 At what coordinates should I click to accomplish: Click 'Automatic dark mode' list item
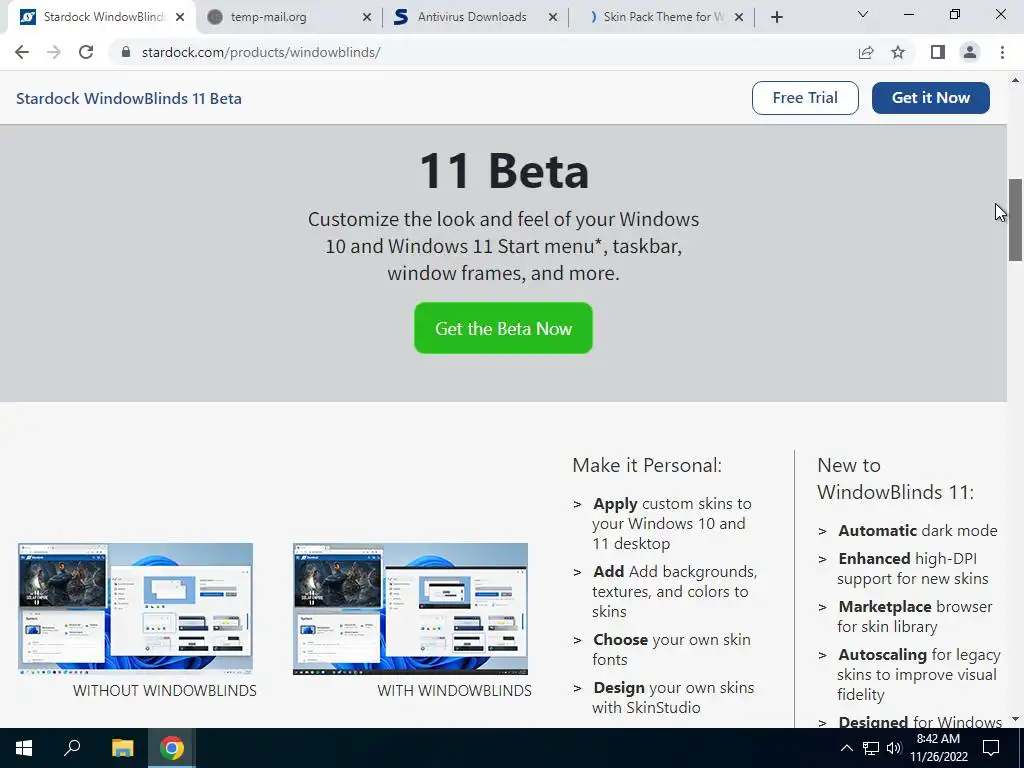918,530
